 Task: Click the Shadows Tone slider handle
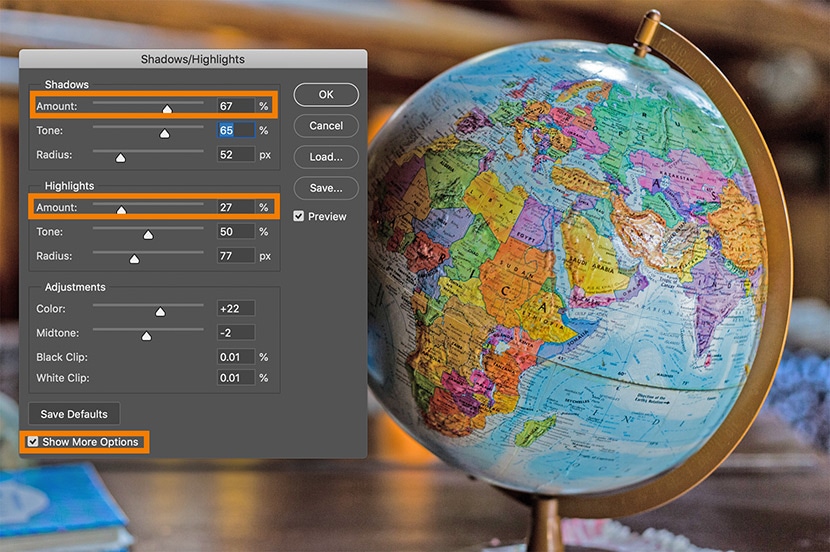(164, 133)
